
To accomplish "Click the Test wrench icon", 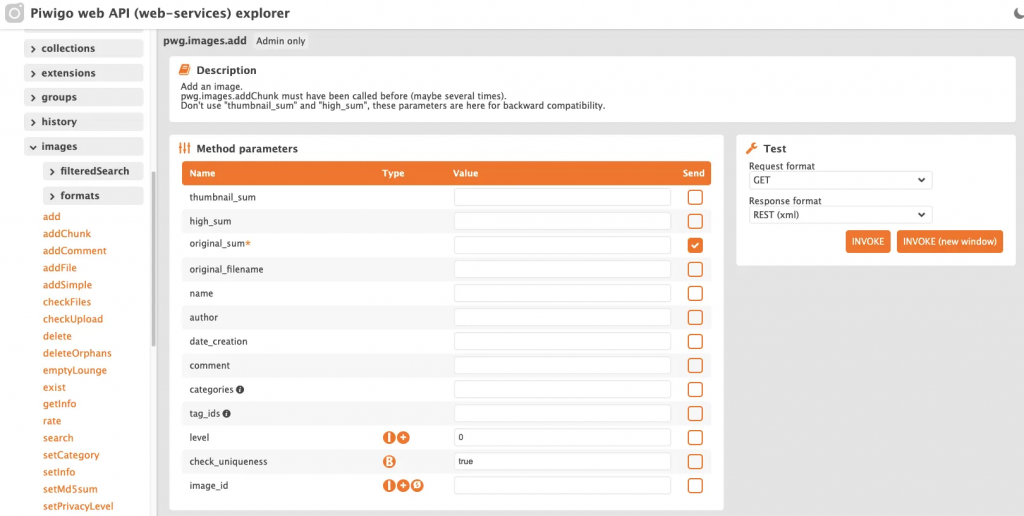I will 752,148.
